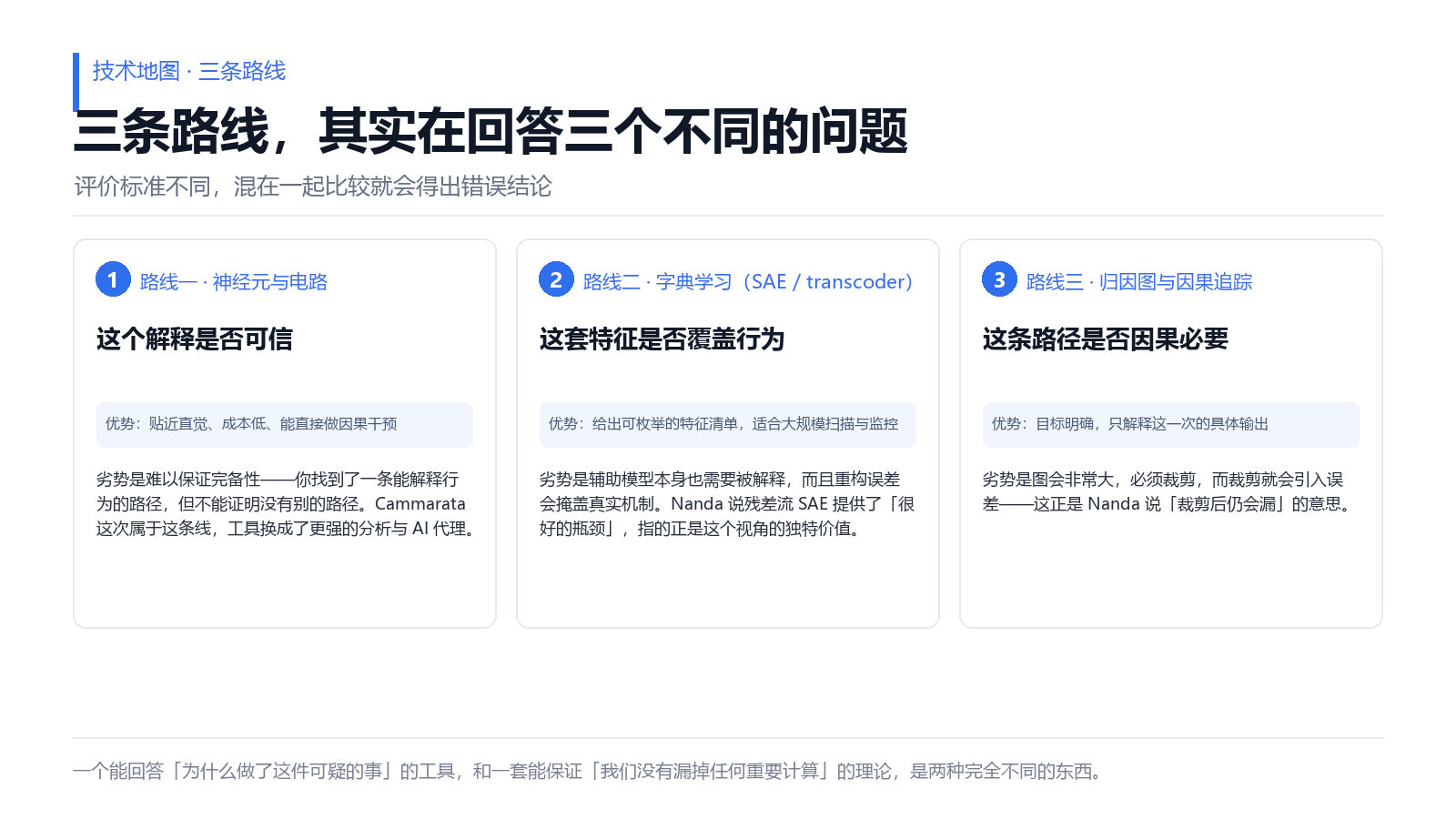Click the number 3 circle badge
Viewport: 1456px width, 819px height.
(x=999, y=279)
